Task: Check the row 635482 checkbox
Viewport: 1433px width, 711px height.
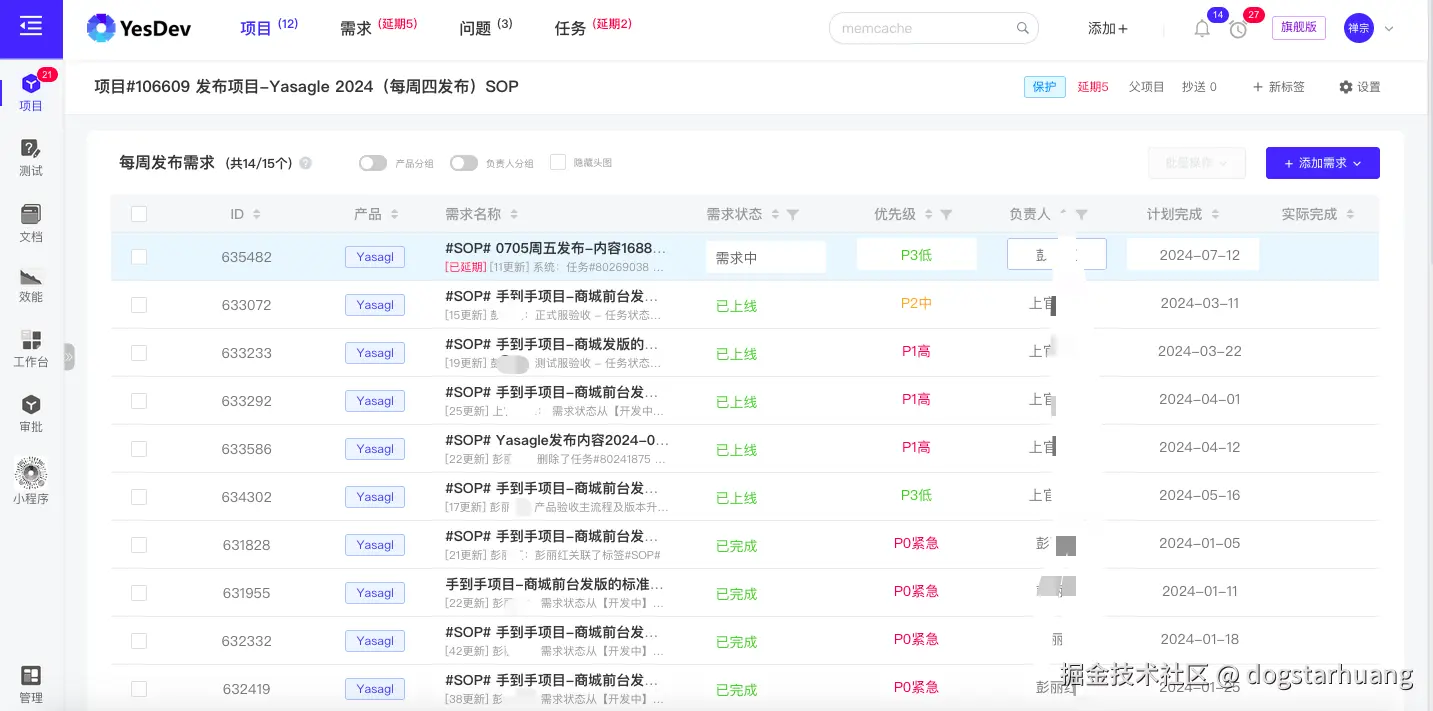Action: [139, 257]
